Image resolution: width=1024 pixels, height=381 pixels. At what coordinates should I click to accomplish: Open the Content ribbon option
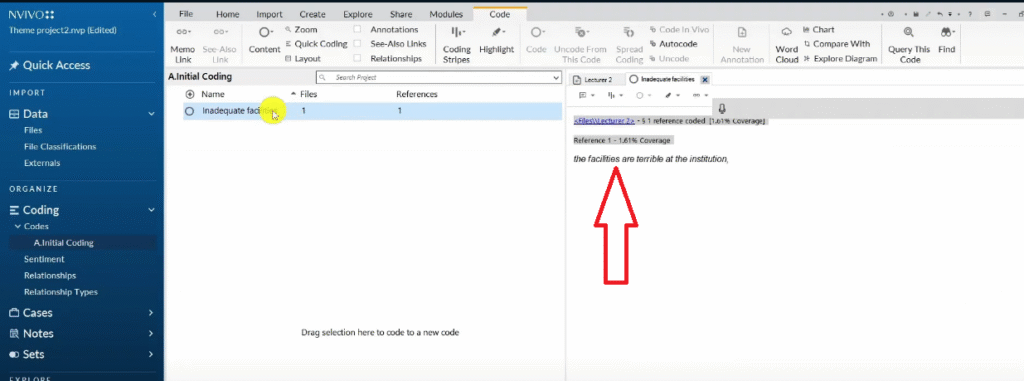point(264,41)
